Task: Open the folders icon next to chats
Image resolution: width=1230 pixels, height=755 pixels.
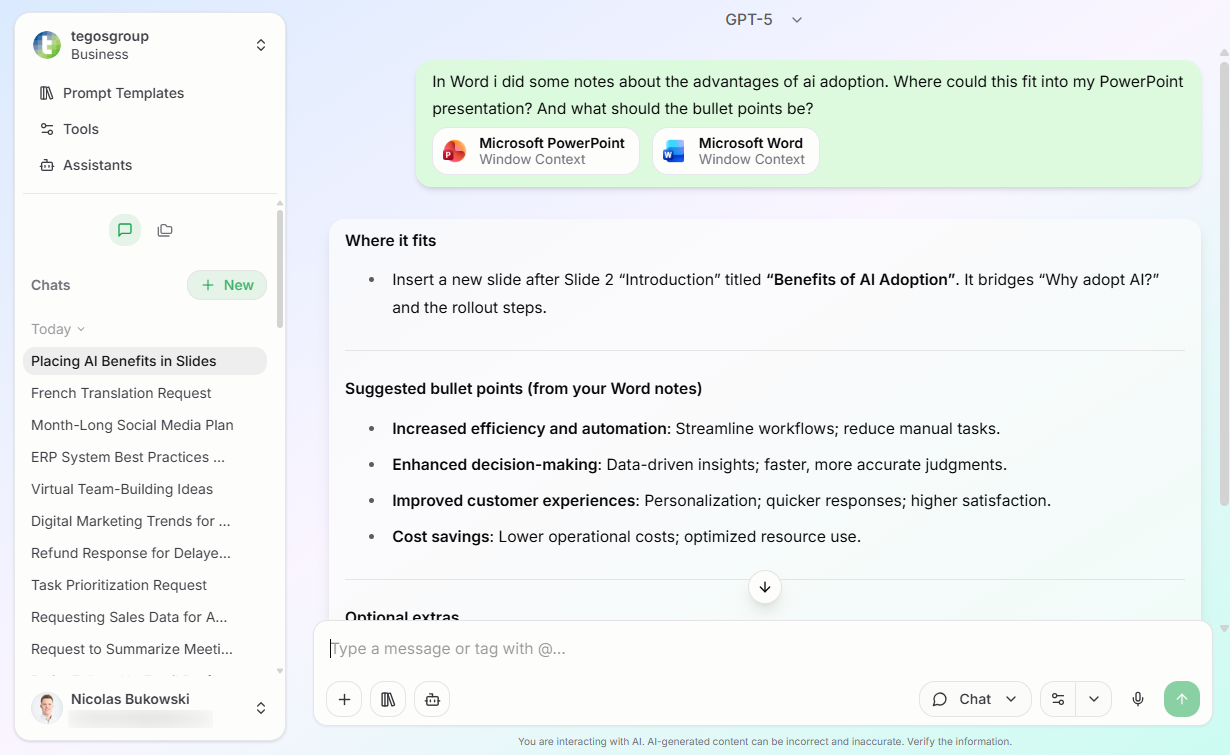Action: [164, 230]
